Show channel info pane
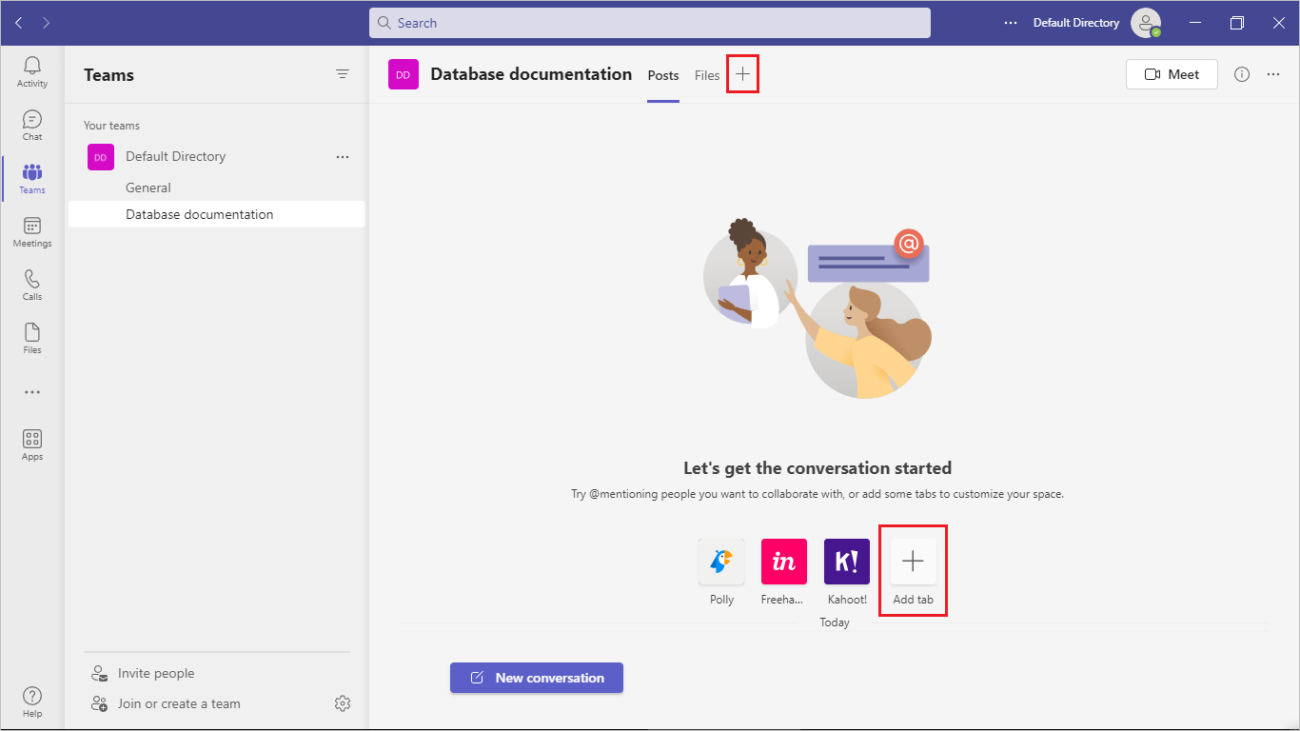Image resolution: width=1300 pixels, height=731 pixels. point(1242,74)
